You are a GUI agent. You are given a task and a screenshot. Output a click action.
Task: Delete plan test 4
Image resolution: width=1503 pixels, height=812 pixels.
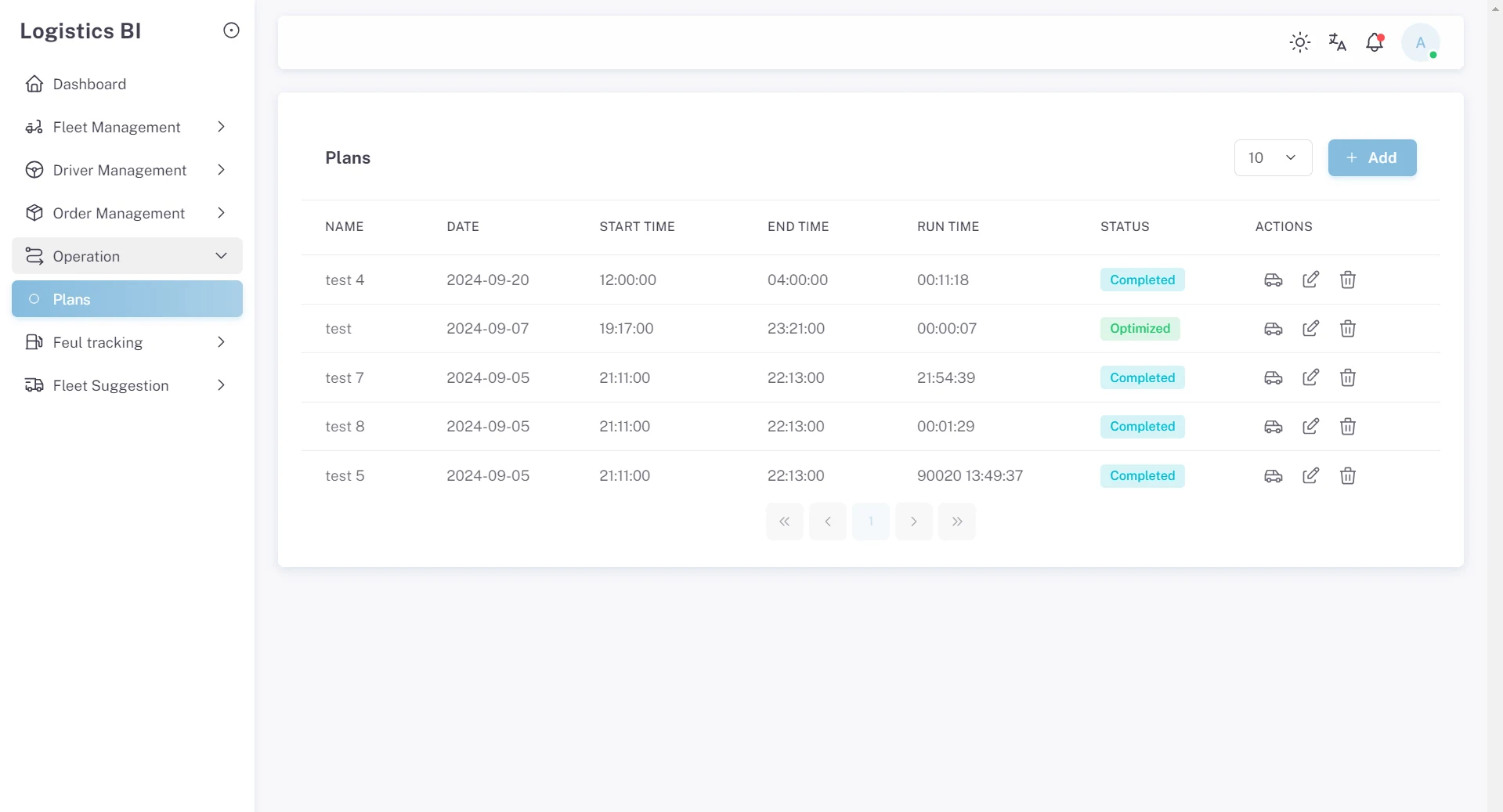1348,280
